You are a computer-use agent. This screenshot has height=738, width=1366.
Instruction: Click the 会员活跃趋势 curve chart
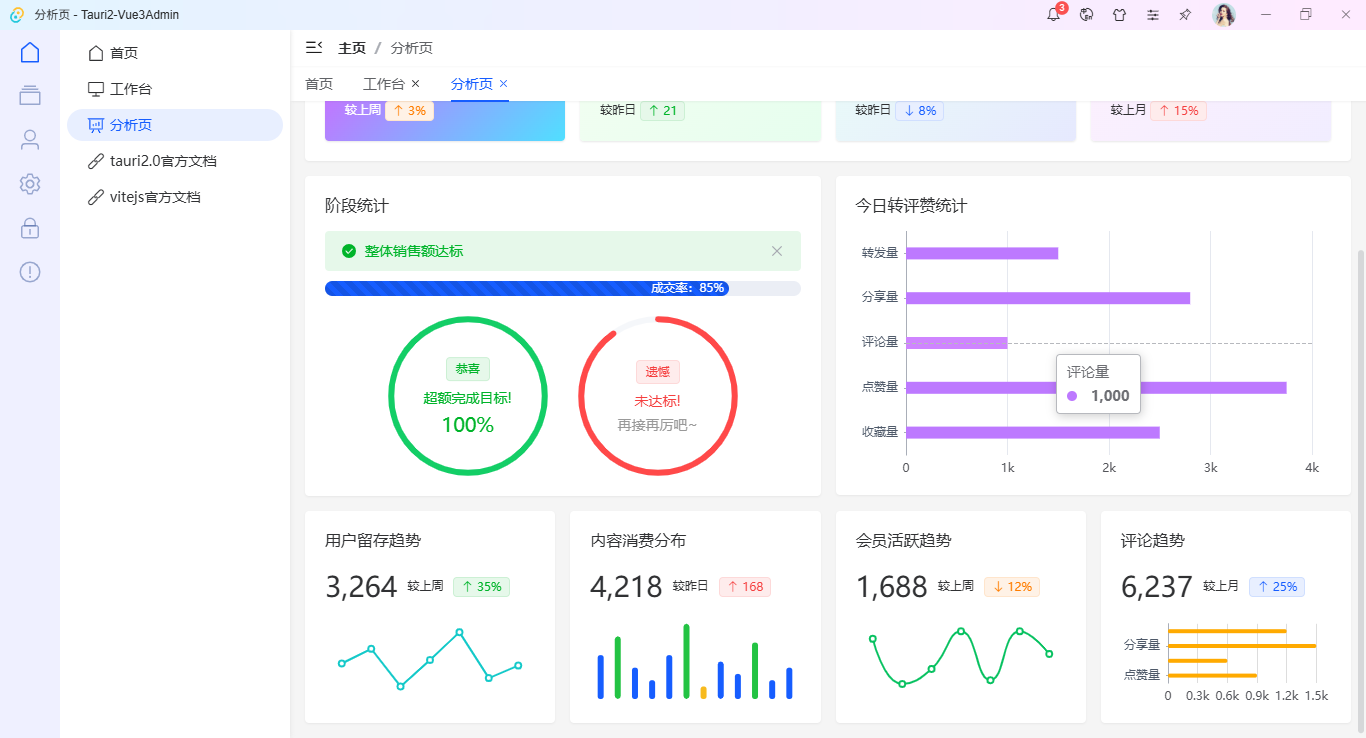tap(961, 660)
